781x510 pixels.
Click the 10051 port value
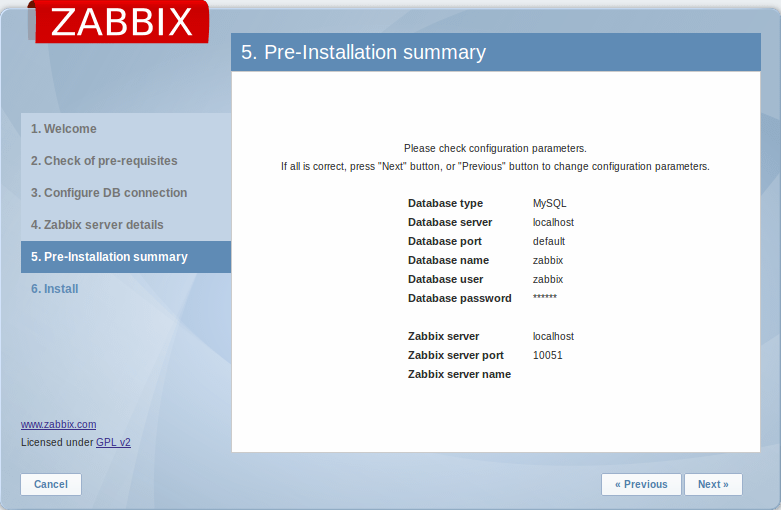coord(547,355)
